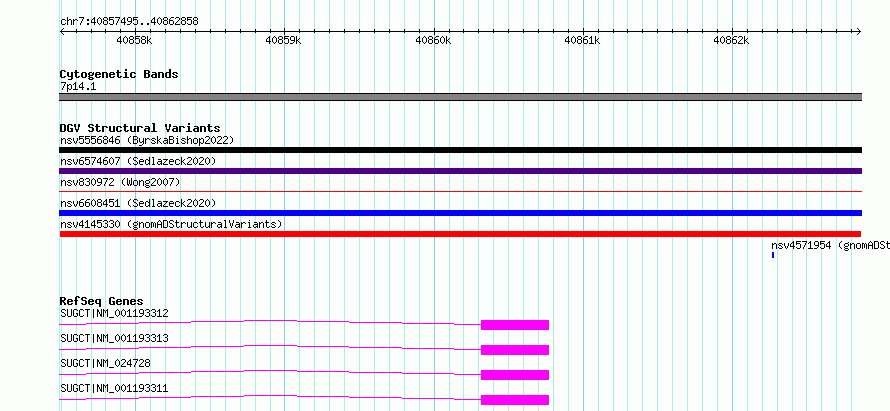
Task: Click the chr7:40857495..40862858 coordinate text
Action: 129,22
